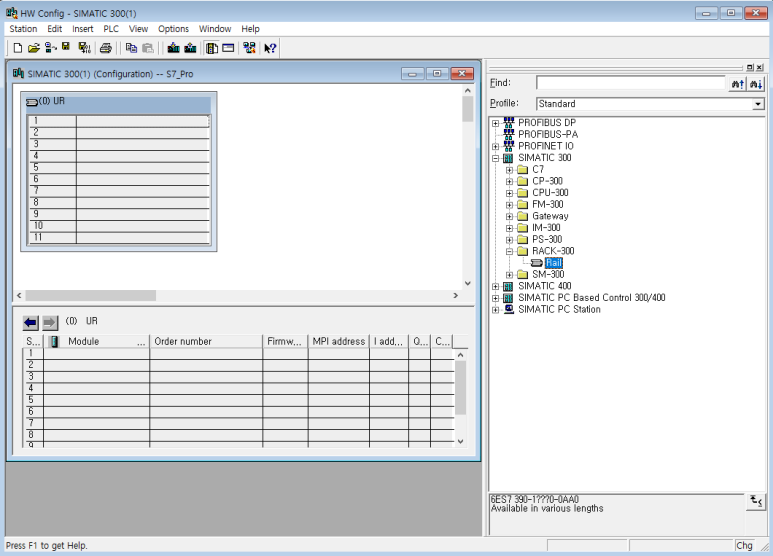Expand the PS-300 folder
Screen dimensions: 773x556
(x=509, y=240)
